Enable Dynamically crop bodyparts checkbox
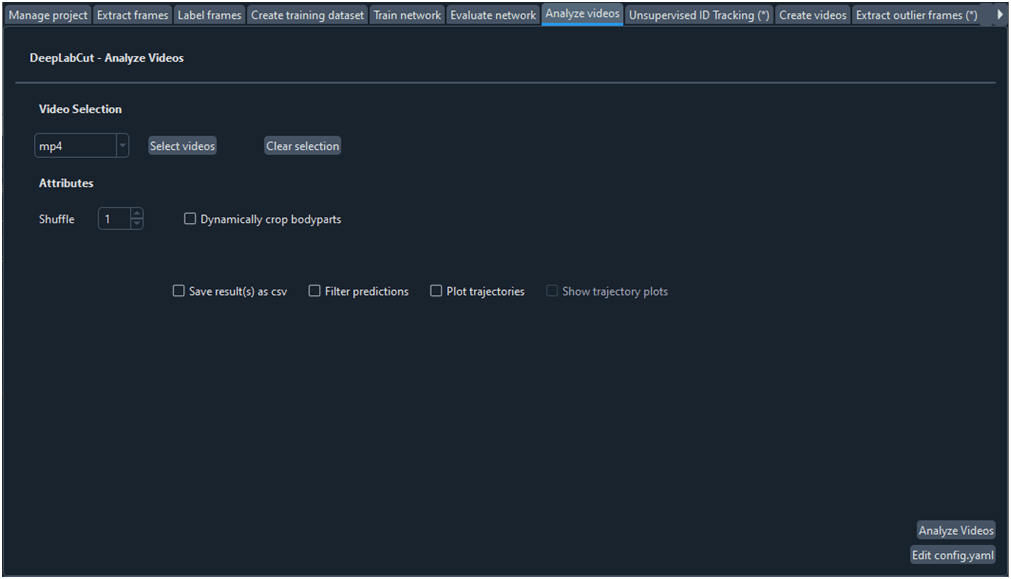The height and width of the screenshot is (579, 1011). tap(190, 219)
